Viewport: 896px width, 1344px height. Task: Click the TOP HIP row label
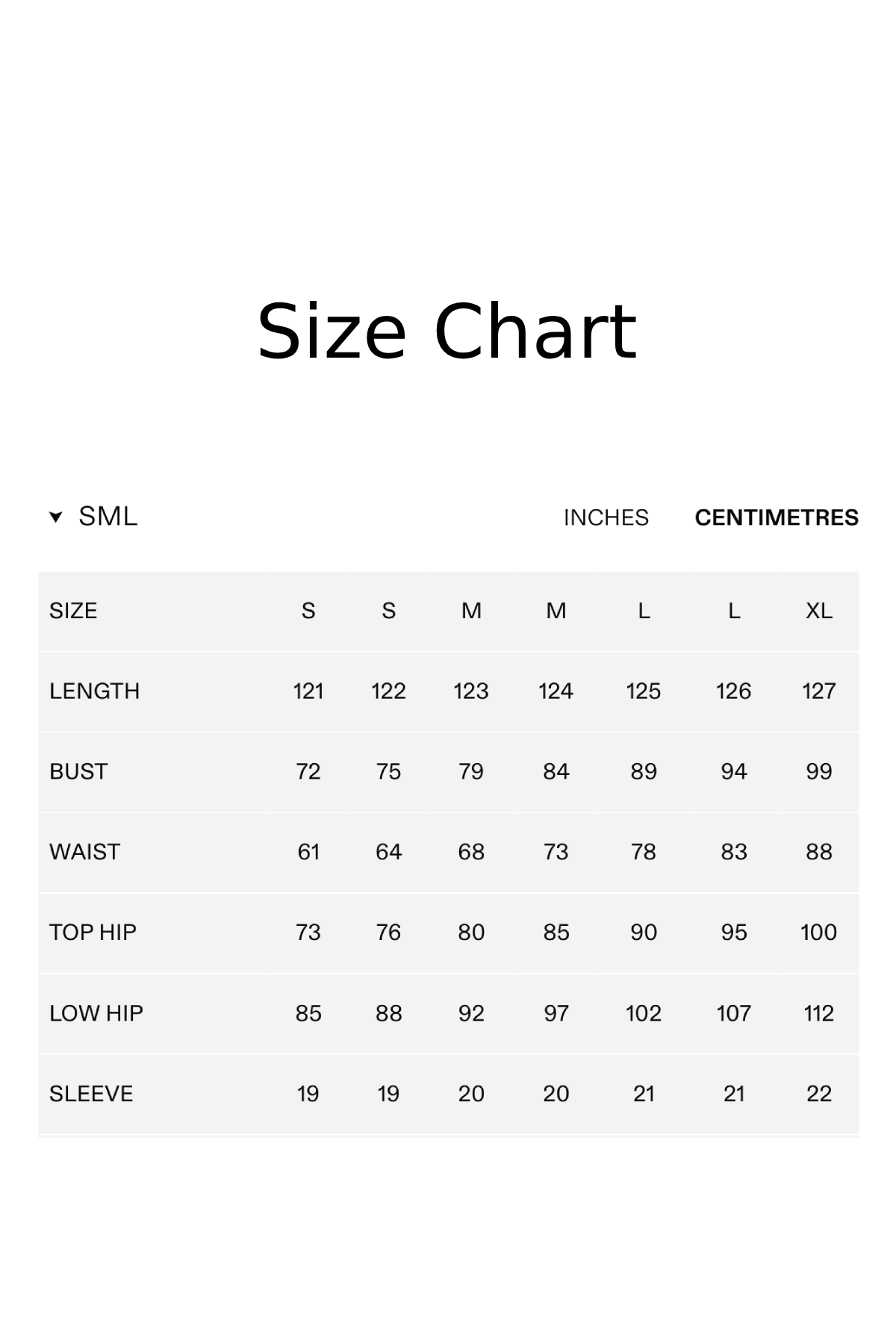(93, 933)
